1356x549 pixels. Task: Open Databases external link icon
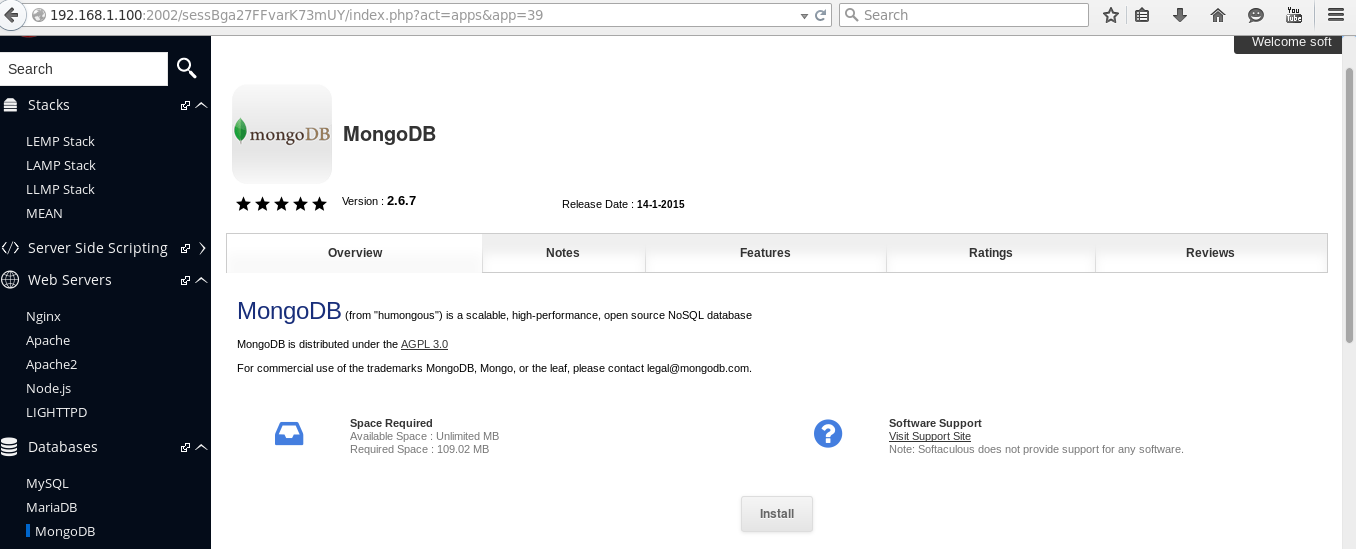pos(185,447)
